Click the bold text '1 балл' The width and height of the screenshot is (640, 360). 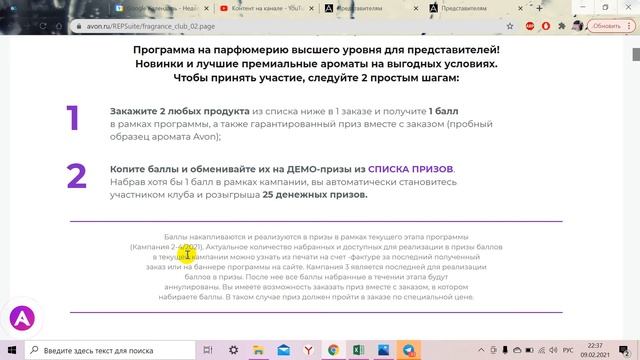pyautogui.click(x=443, y=111)
